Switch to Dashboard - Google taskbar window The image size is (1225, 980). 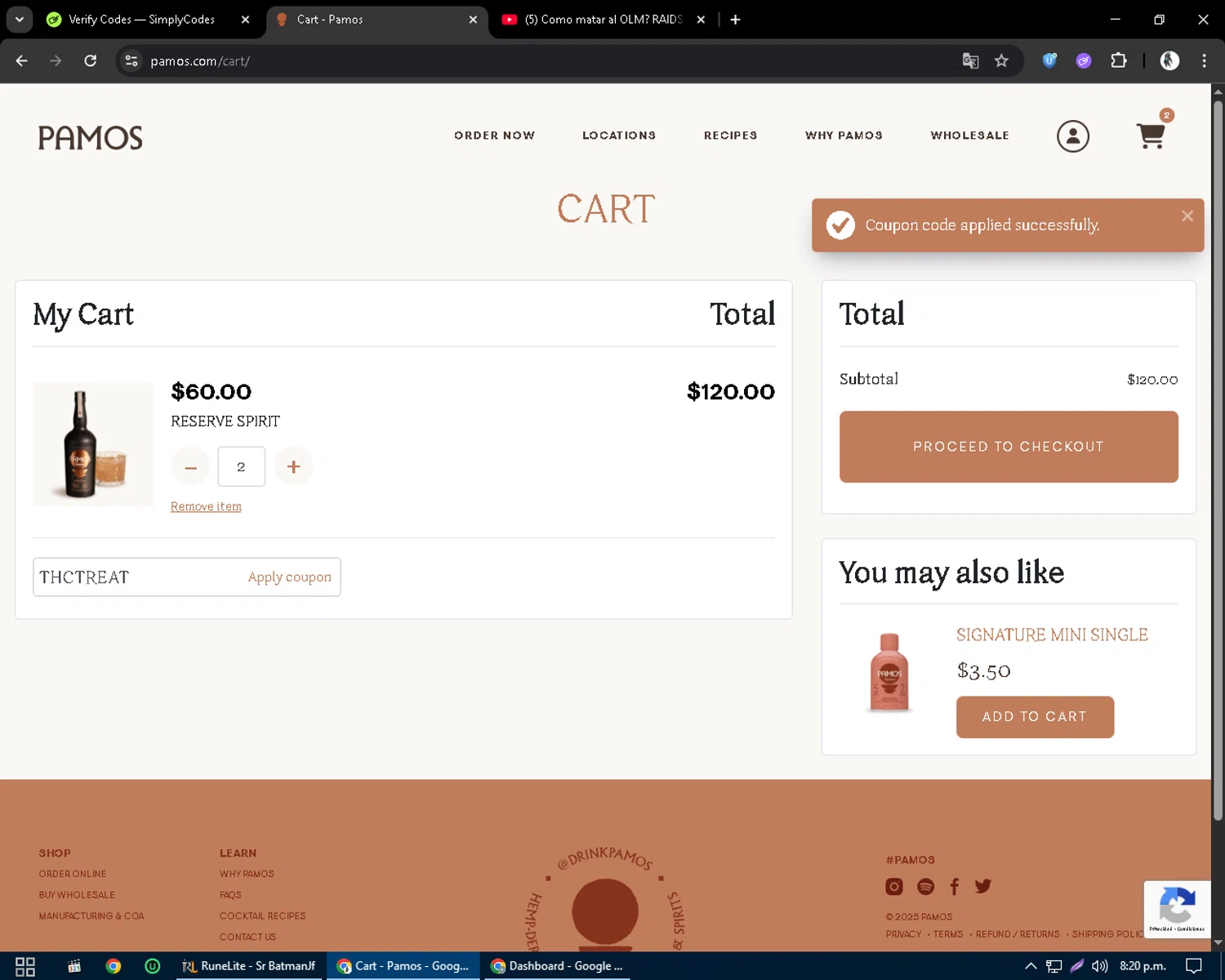[x=557, y=966]
